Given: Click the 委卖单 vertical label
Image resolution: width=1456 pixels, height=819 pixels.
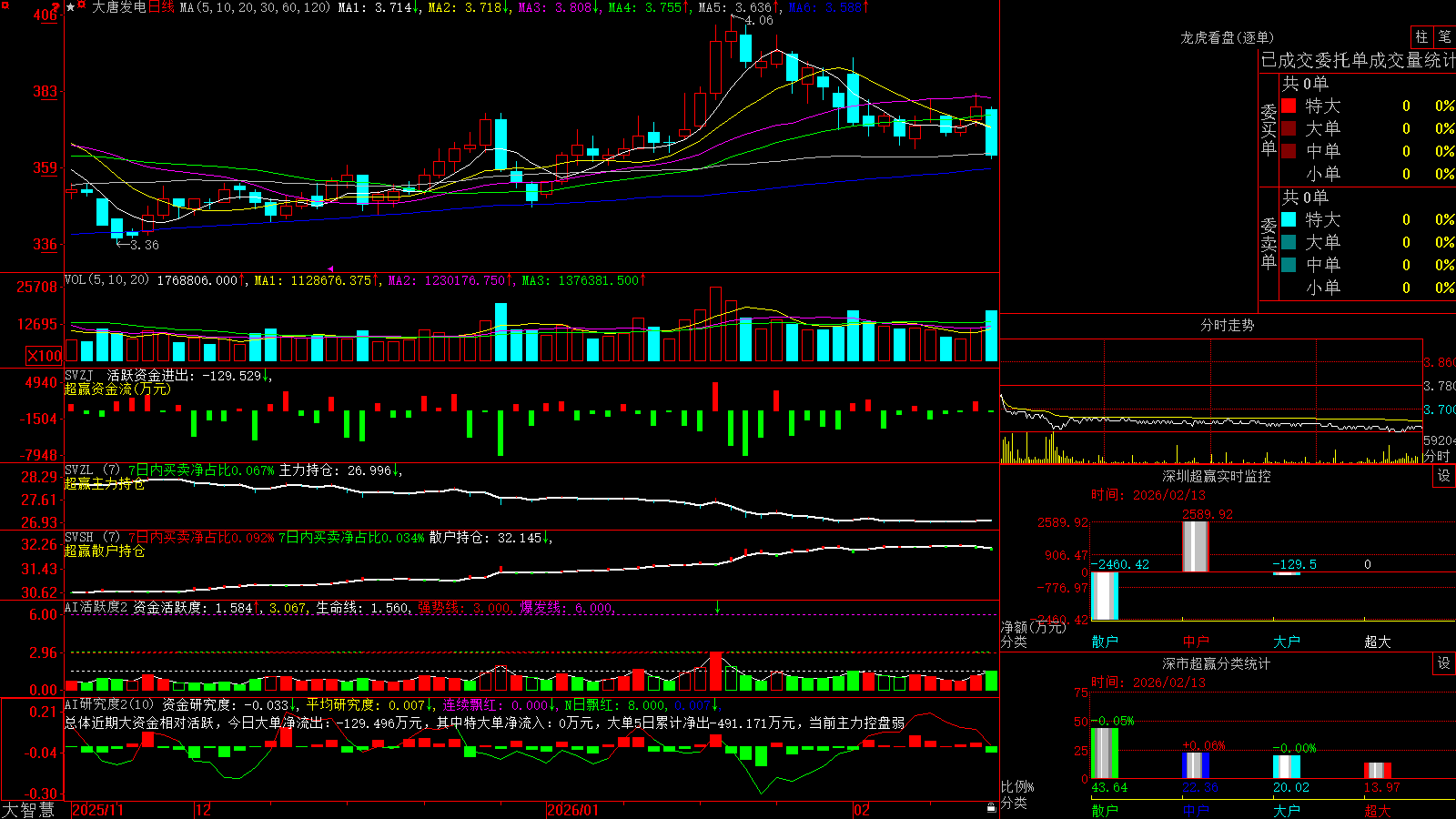Looking at the screenshot, I should 1269,243.
